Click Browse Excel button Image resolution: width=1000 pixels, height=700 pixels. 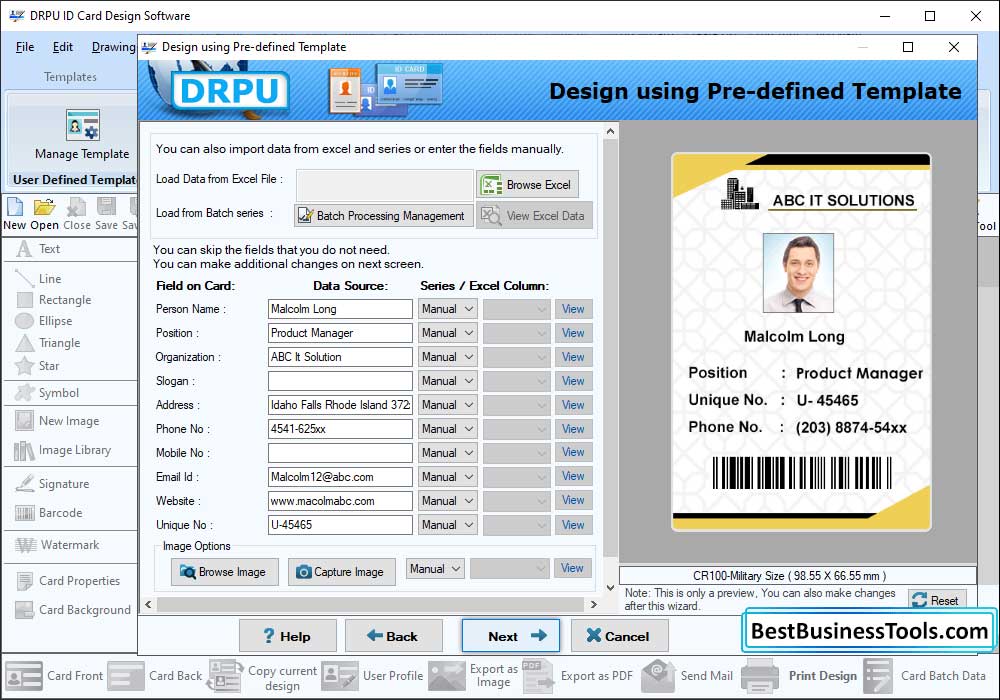point(527,185)
